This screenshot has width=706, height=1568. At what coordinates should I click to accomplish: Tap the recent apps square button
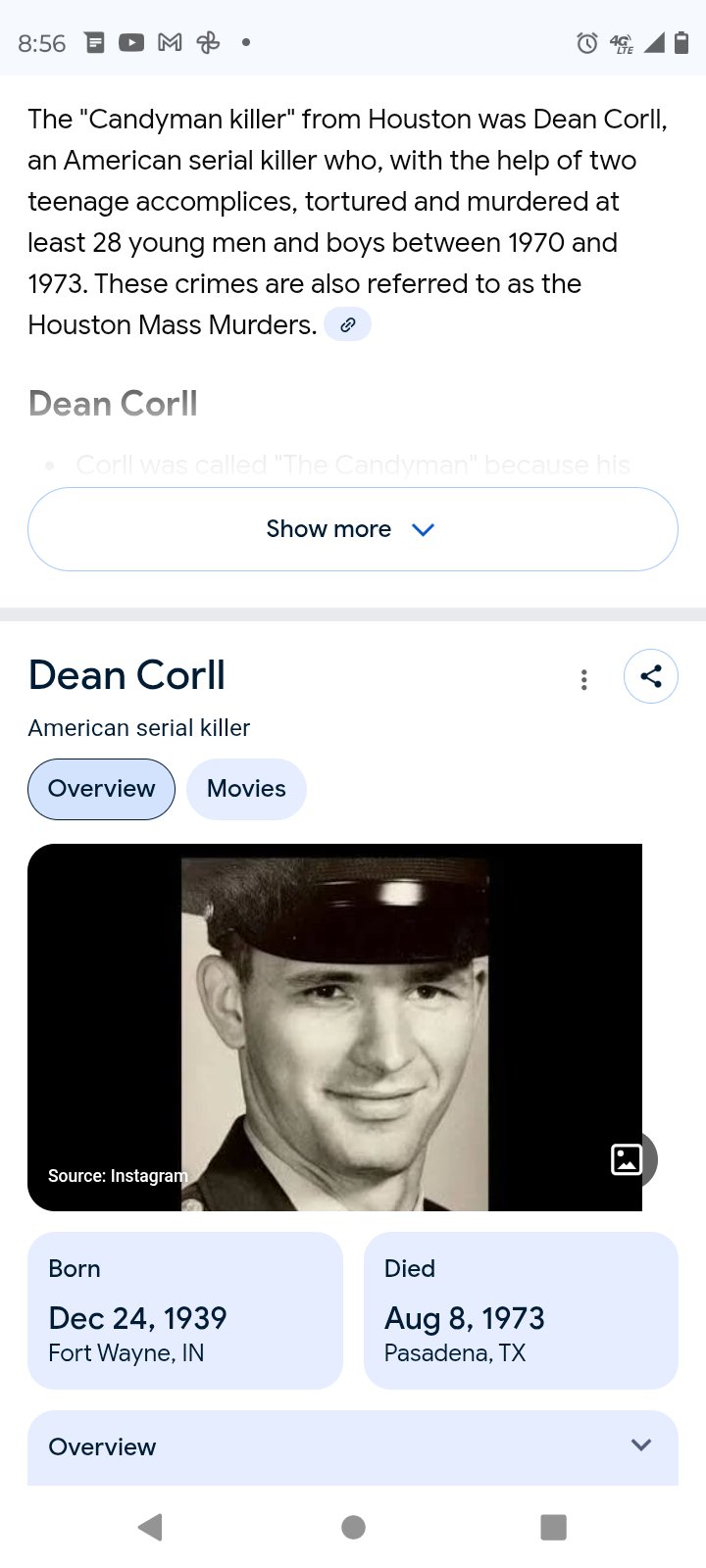point(554,1527)
